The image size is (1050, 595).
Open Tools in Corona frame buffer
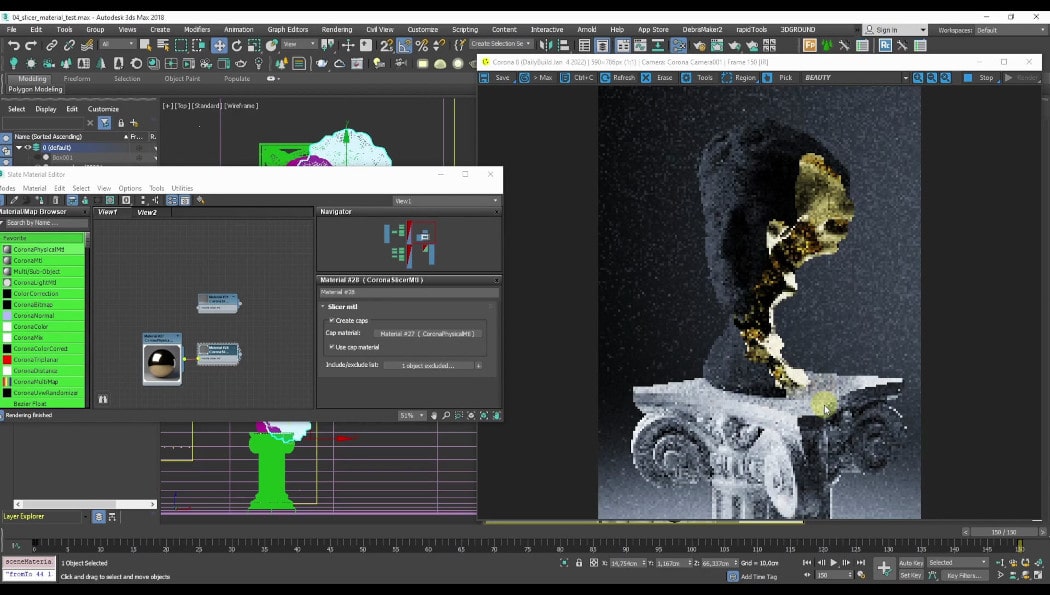[x=698, y=78]
